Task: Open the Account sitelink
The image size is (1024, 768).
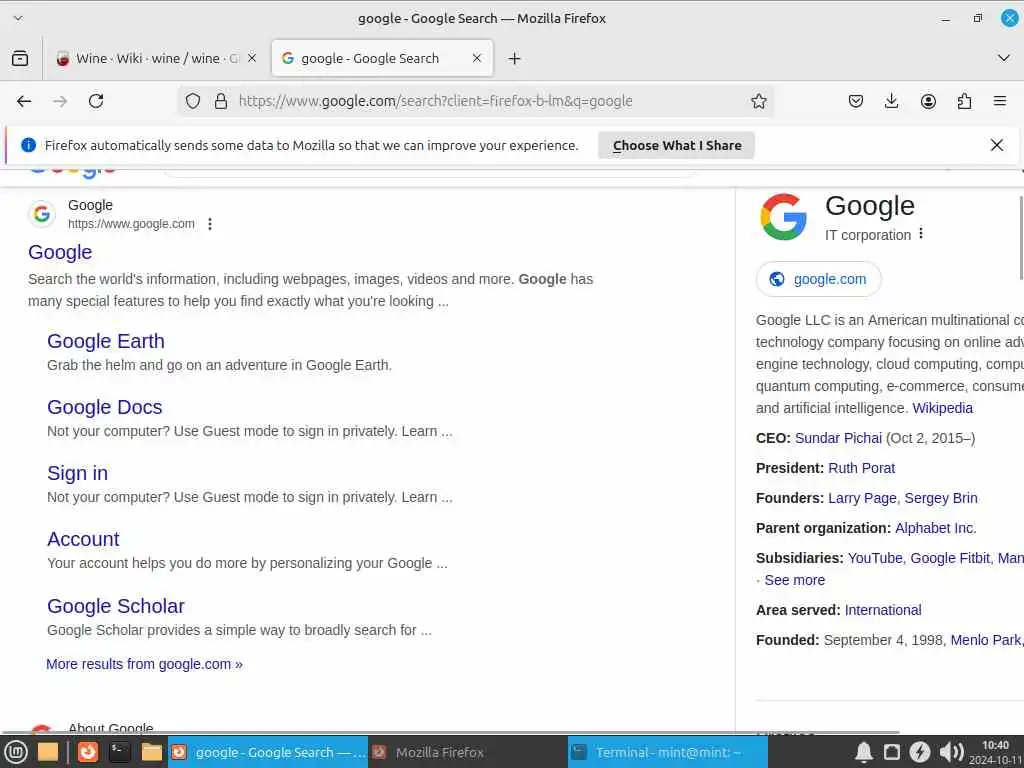Action: pos(83,539)
